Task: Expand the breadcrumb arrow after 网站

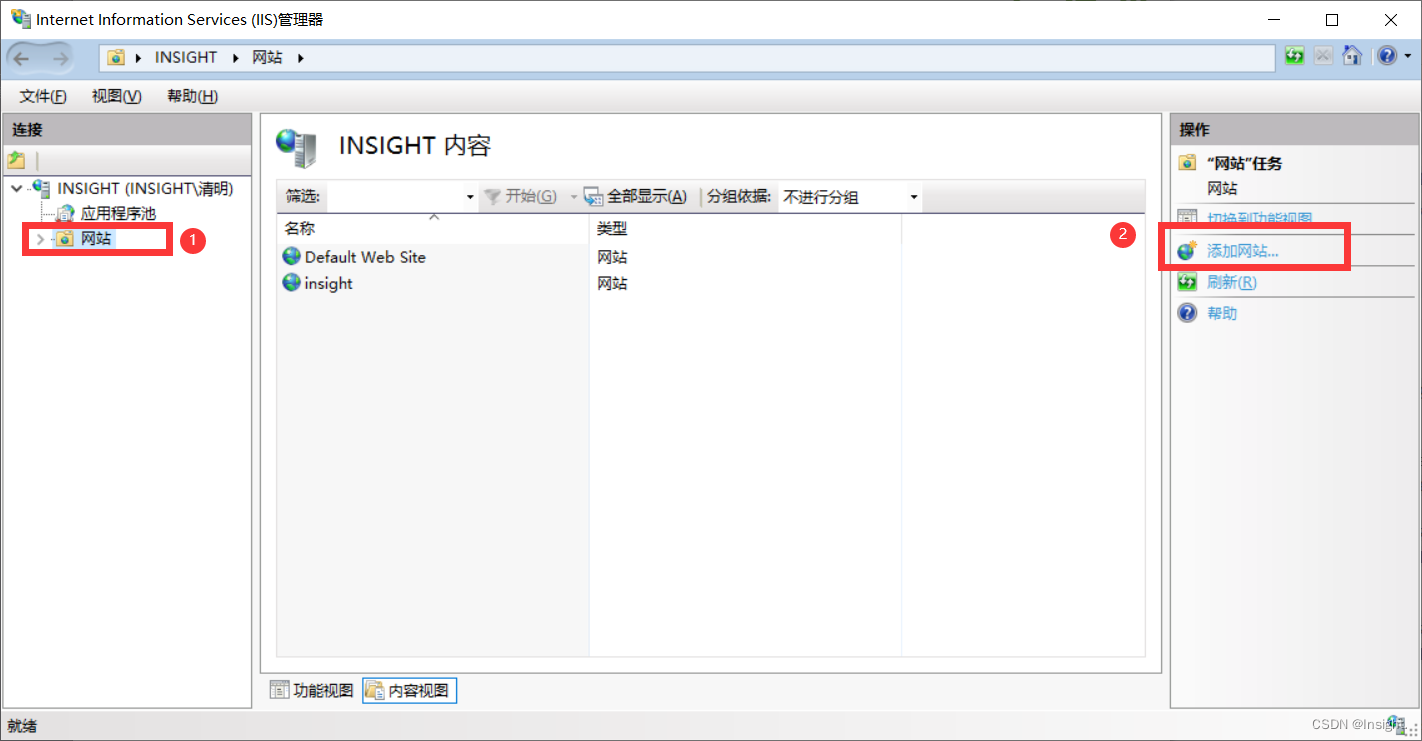Action: tap(300, 57)
